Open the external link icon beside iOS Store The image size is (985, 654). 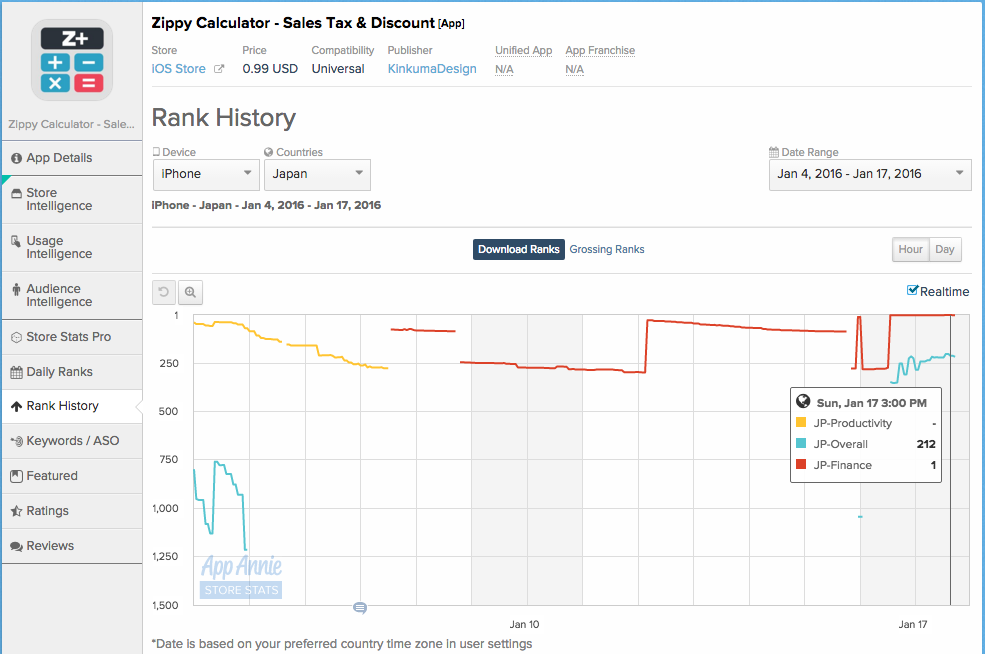pyautogui.click(x=219, y=69)
